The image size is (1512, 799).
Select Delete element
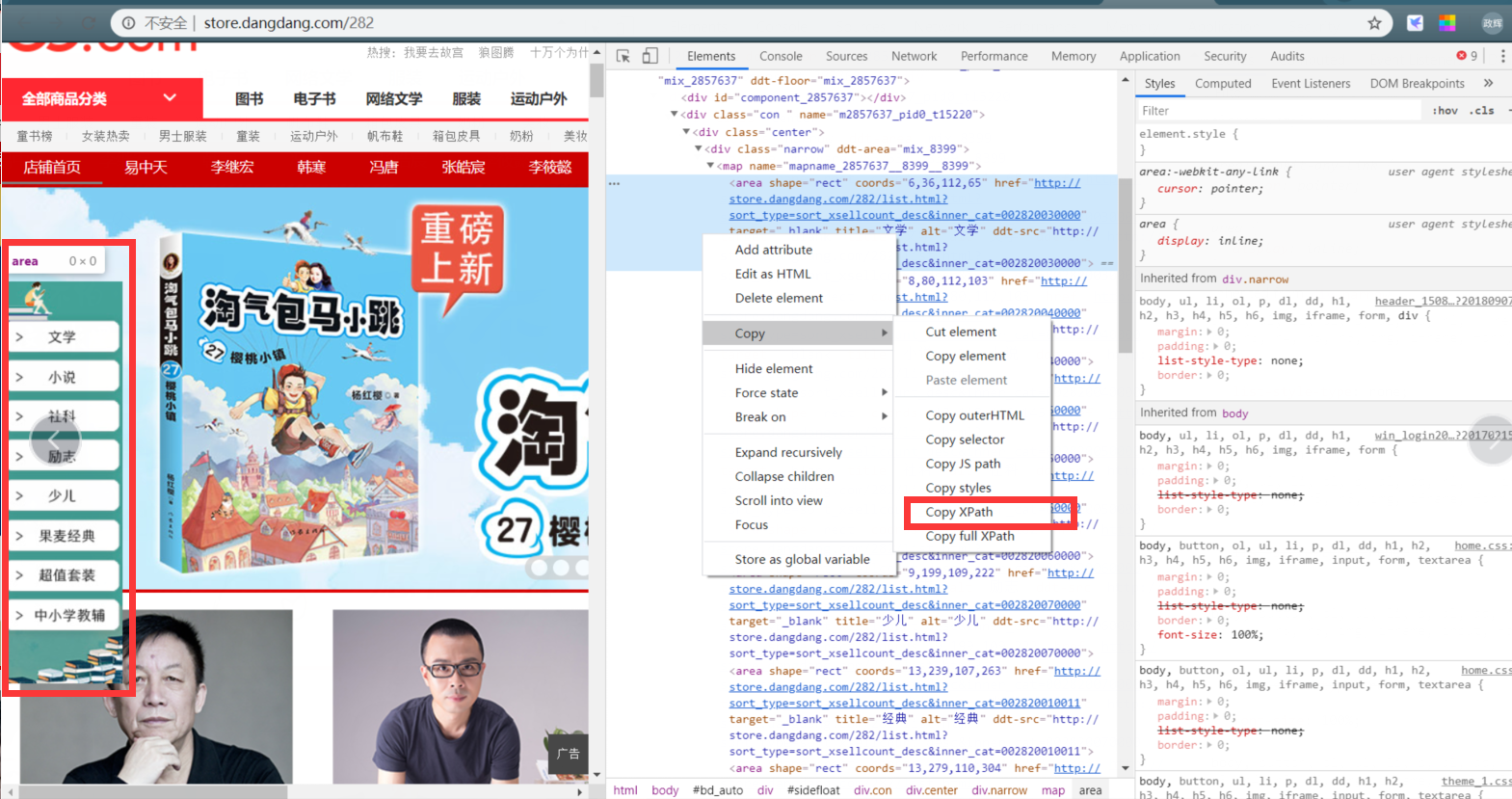tap(779, 298)
